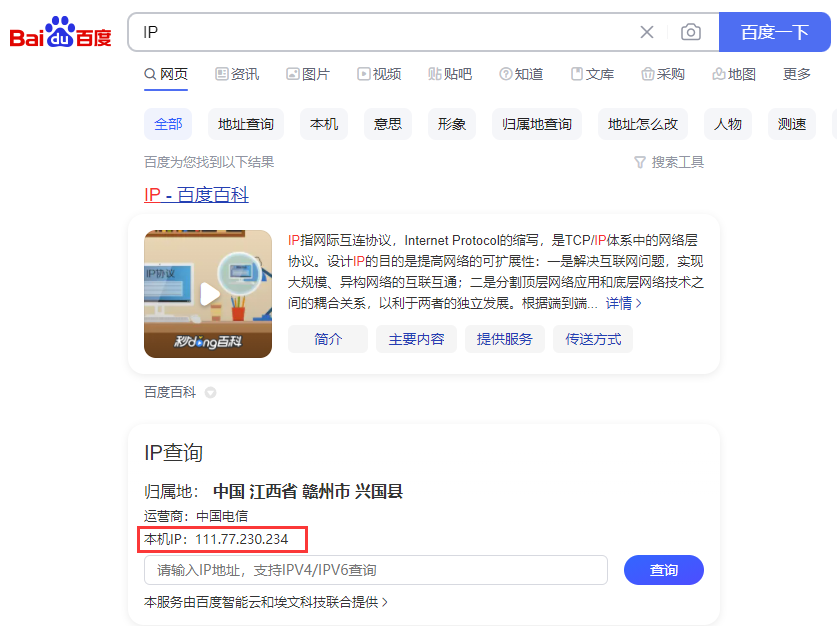Click the verified icon beside 百度百科 source
Image resolution: width=837 pixels, height=626 pixels.
coord(211,393)
